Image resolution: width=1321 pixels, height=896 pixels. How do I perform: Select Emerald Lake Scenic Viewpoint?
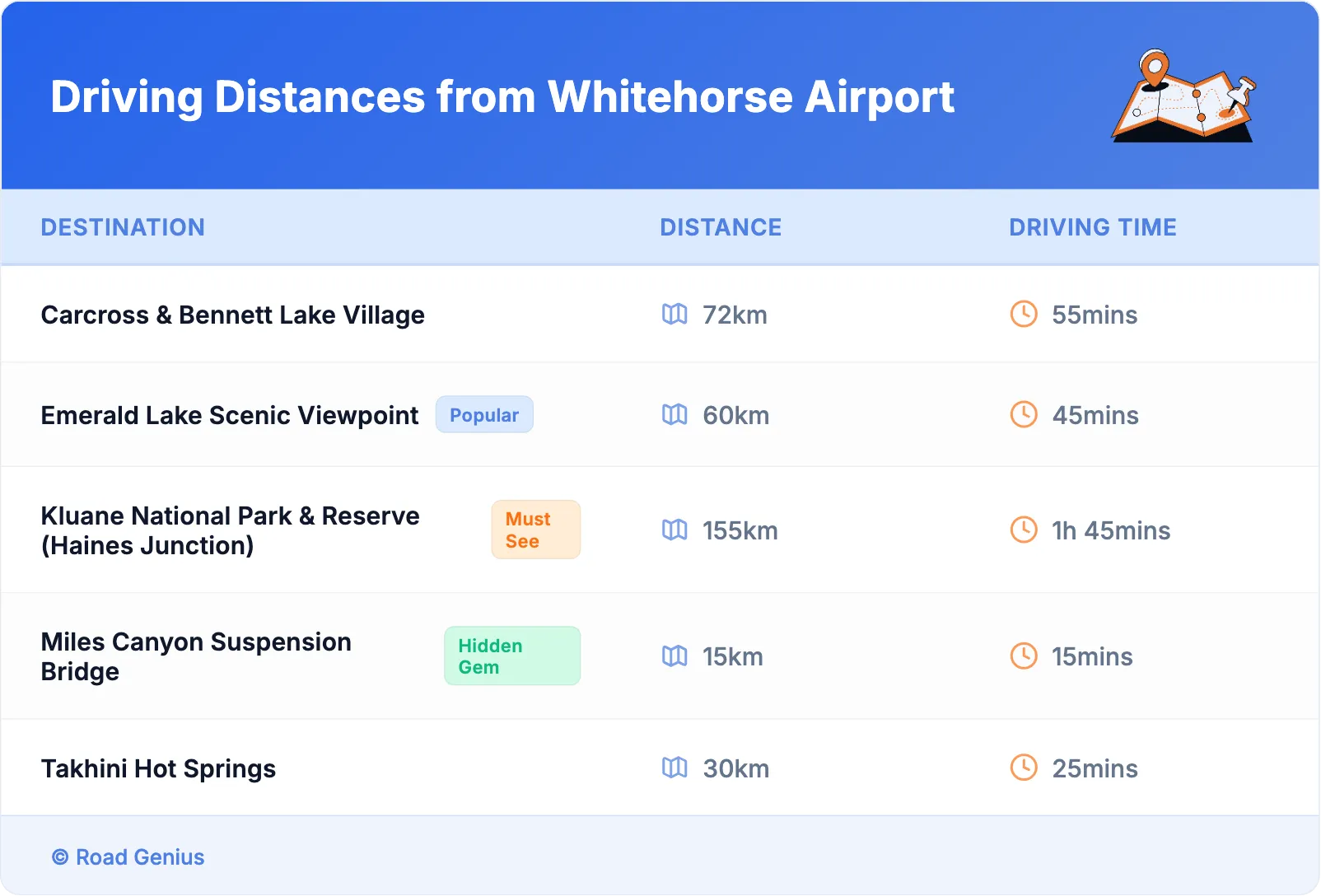point(230,415)
